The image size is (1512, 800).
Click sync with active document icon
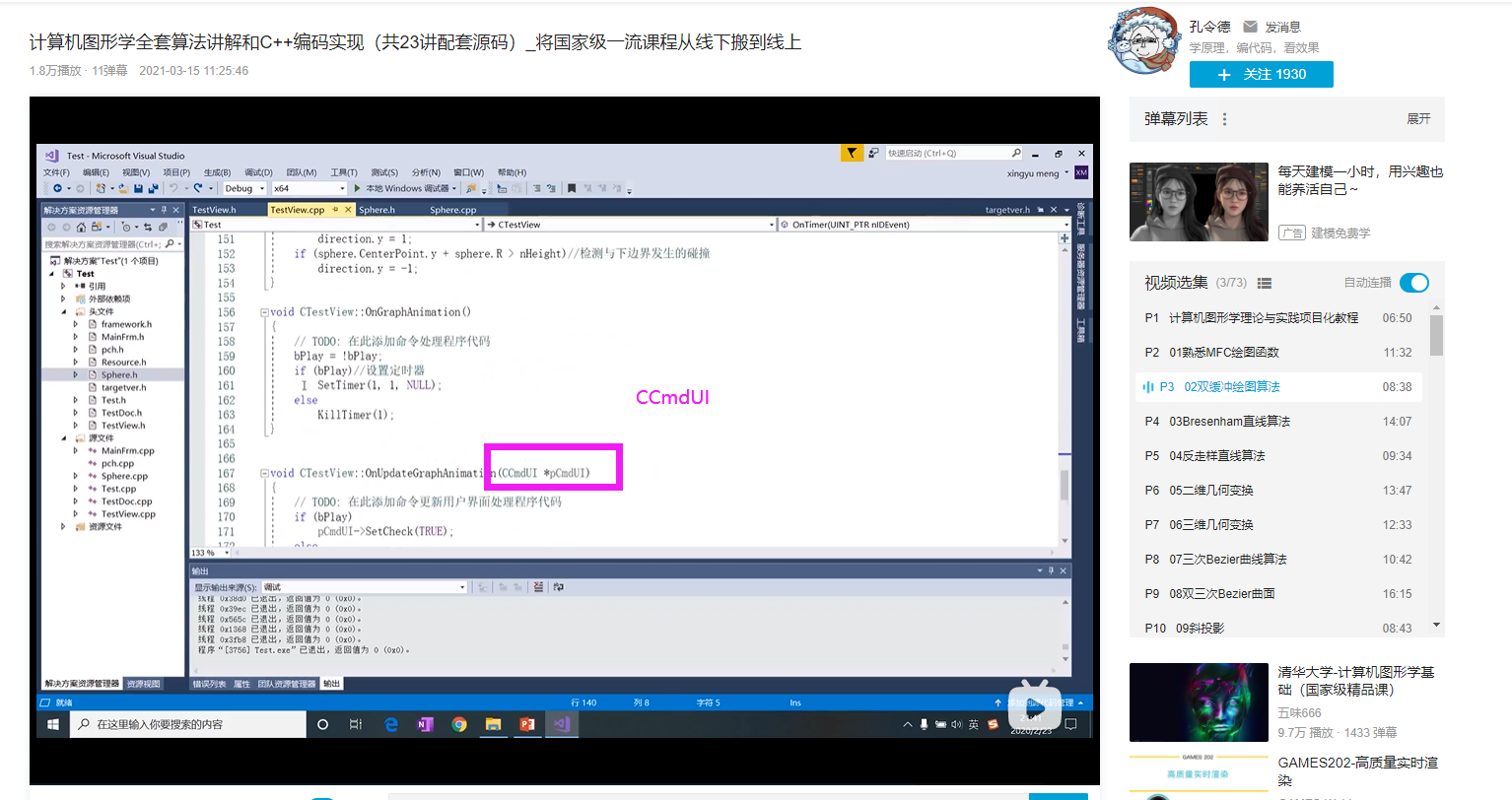coord(149,228)
